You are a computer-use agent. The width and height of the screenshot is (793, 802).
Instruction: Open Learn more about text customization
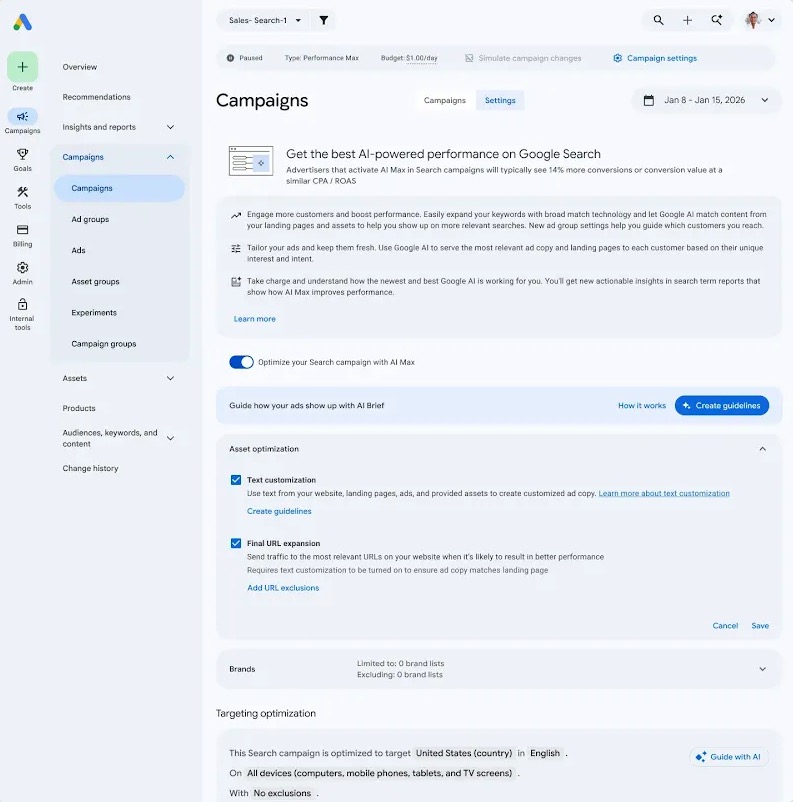664,494
